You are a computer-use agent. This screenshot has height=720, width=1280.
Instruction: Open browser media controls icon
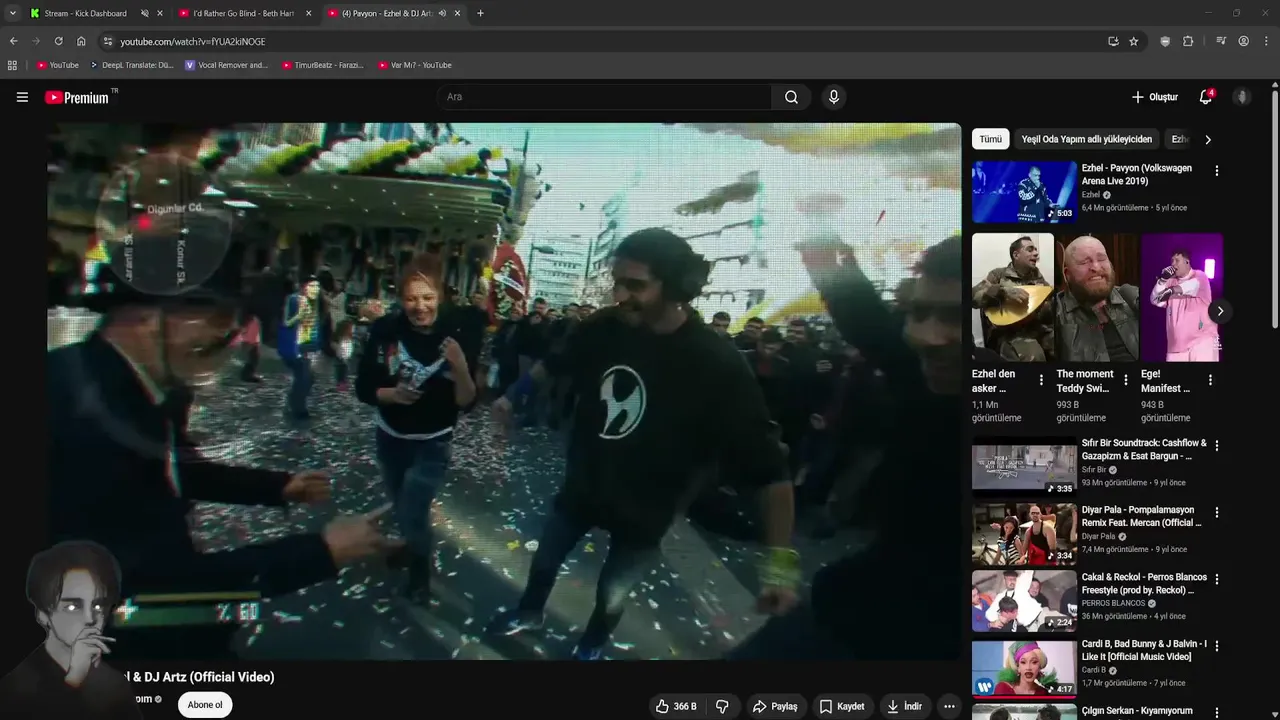click(1221, 41)
